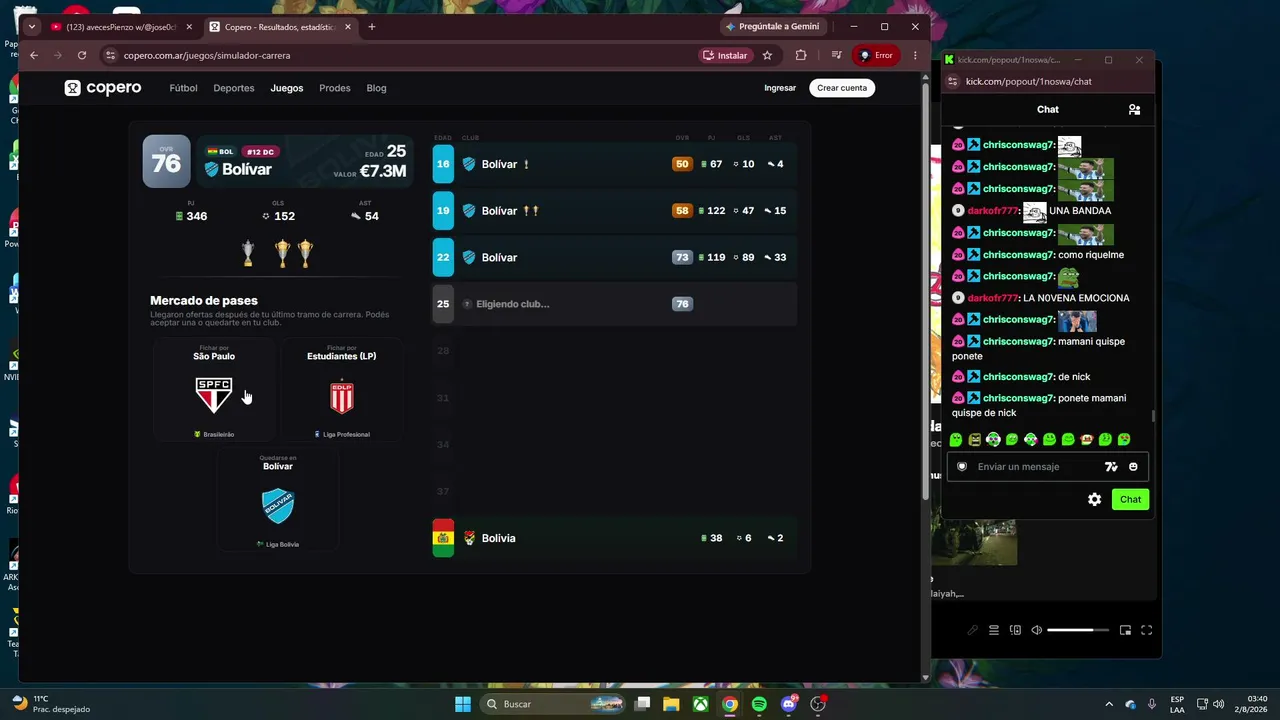Click the Pregúntale a Gemini button
Screen dimensions: 1280x720
pyautogui.click(x=772, y=27)
